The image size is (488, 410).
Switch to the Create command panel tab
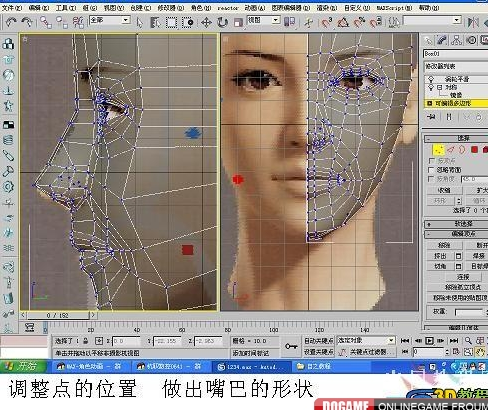coord(428,41)
